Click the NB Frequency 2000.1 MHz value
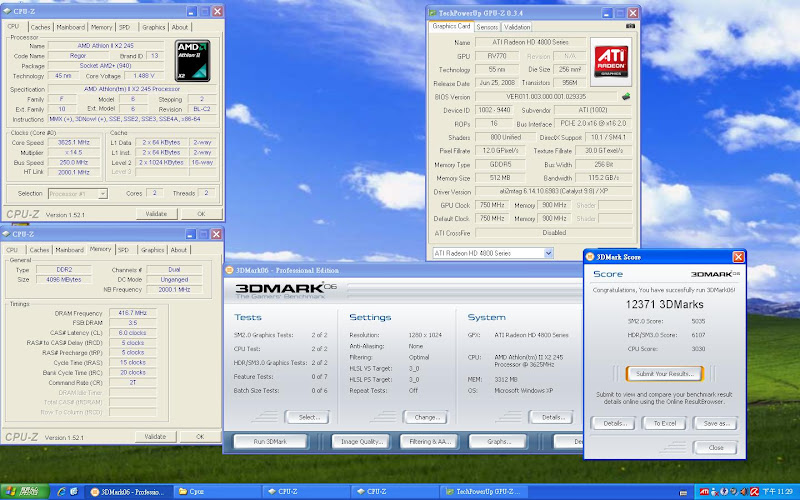The height and width of the screenshot is (500, 800). pos(174,289)
